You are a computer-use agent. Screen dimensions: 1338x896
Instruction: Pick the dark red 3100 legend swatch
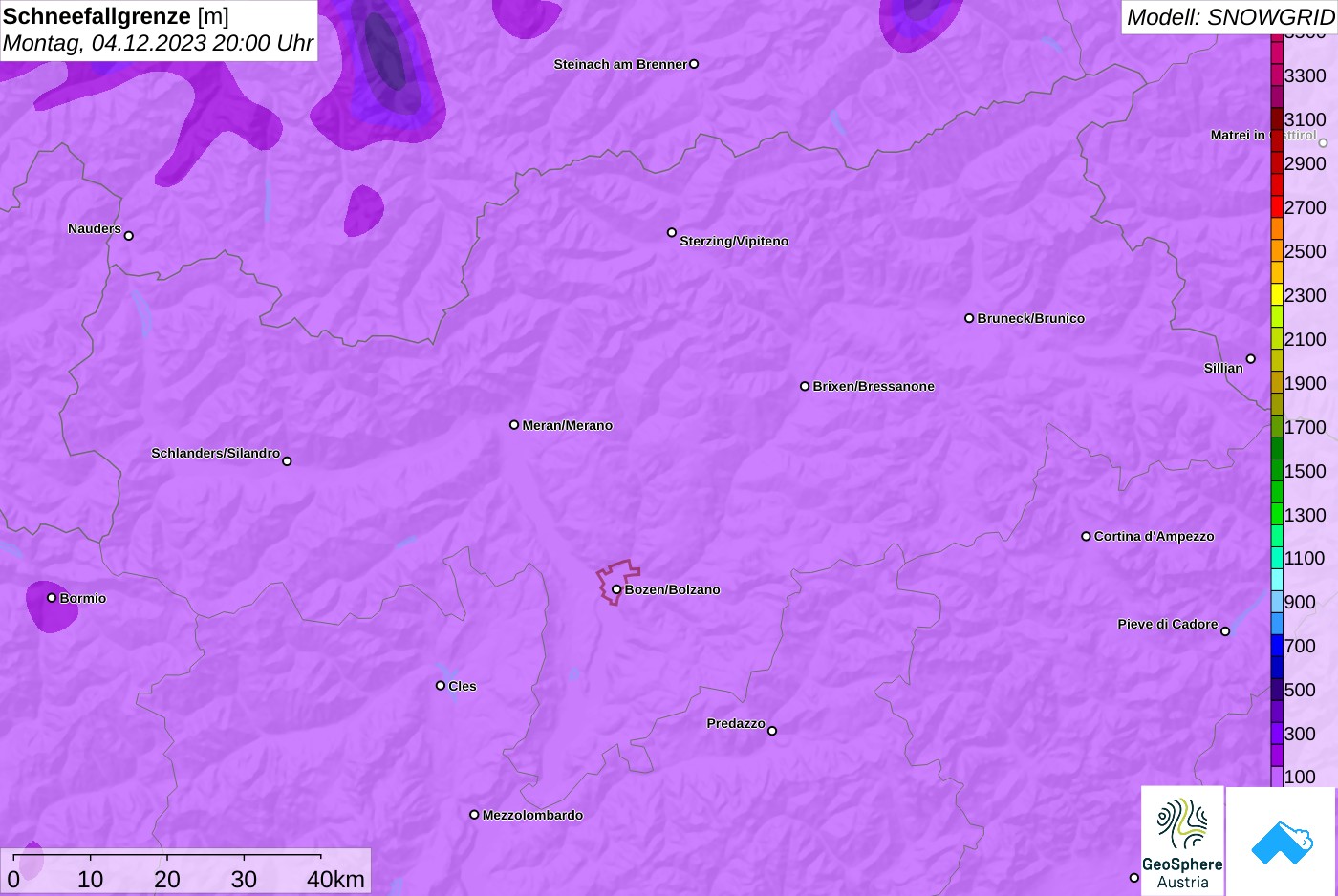[x=1277, y=119]
